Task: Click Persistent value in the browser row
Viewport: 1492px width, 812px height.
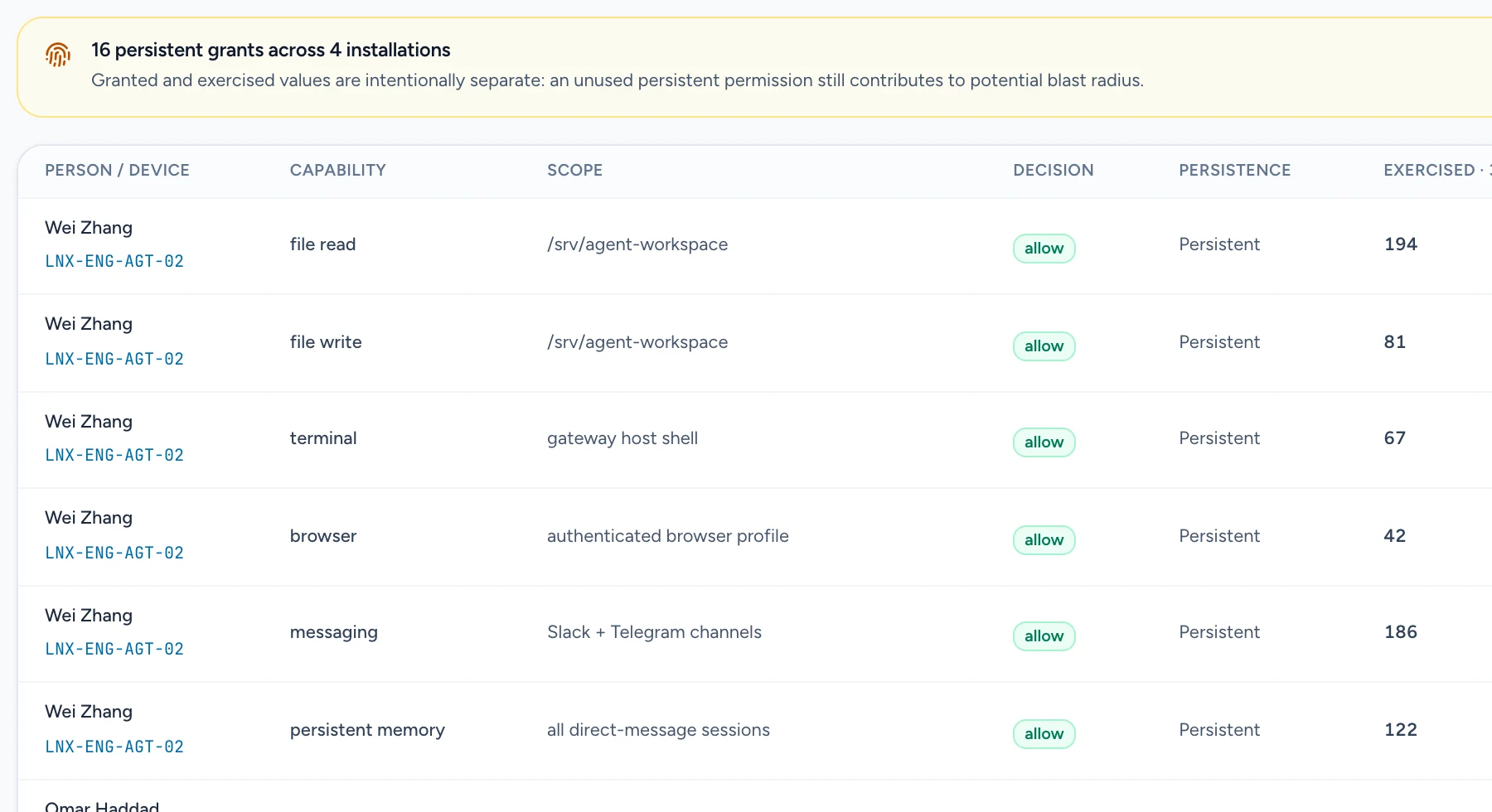Action: 1219,536
